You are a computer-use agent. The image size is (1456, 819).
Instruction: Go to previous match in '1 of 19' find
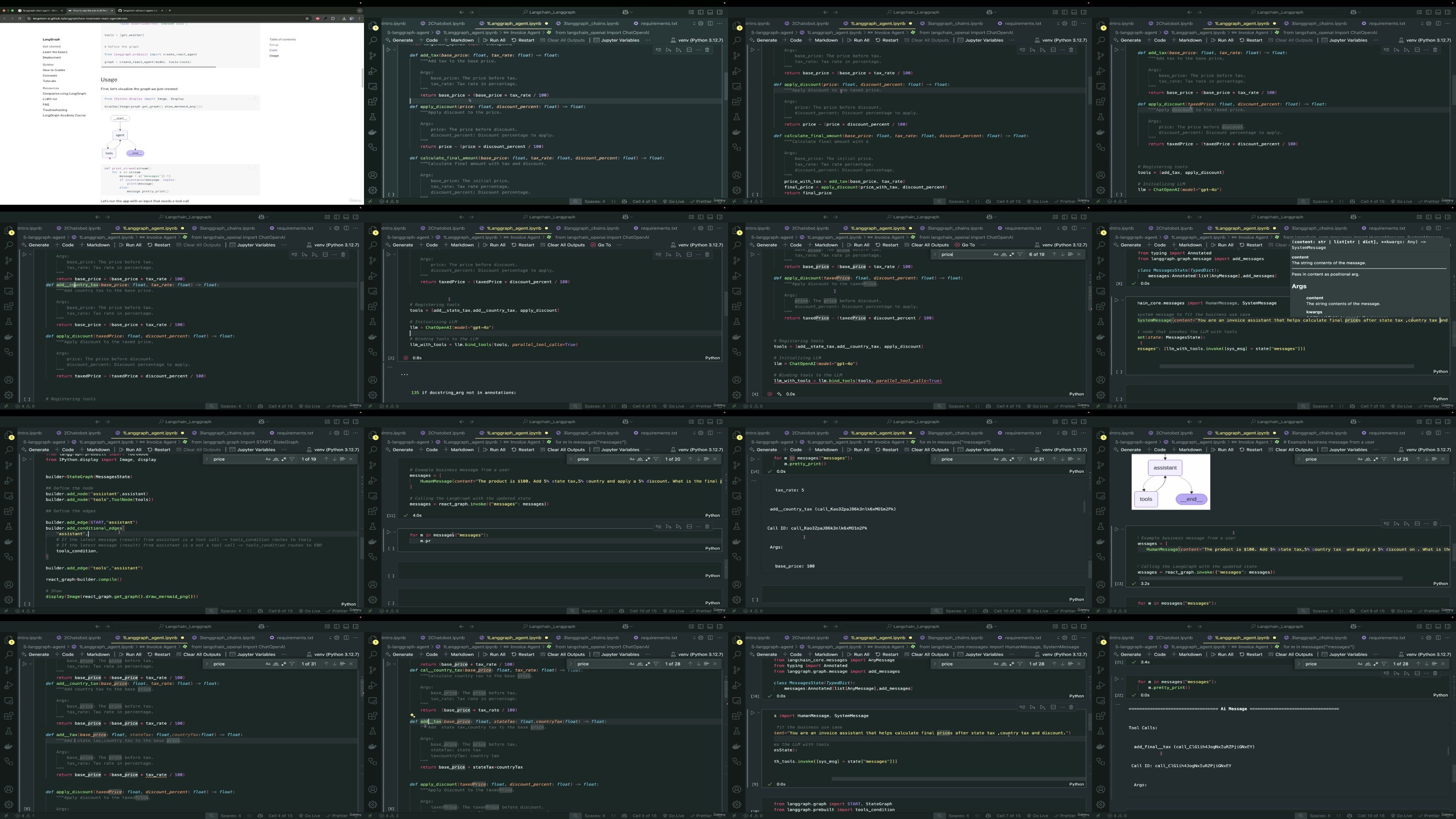point(326,459)
